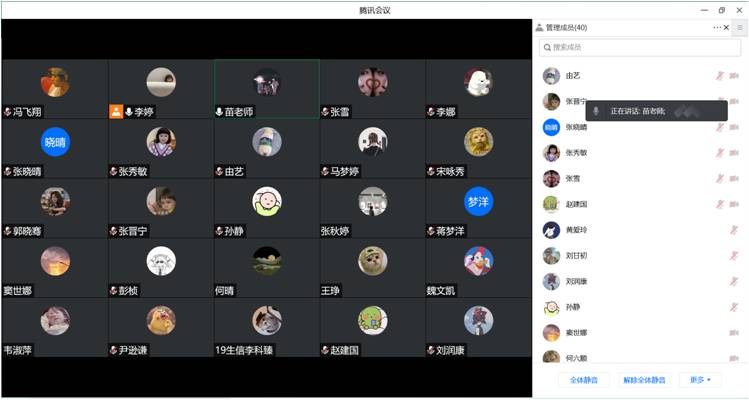
Task: Open the hamburger menu in top-right corner
Action: click(x=739, y=28)
